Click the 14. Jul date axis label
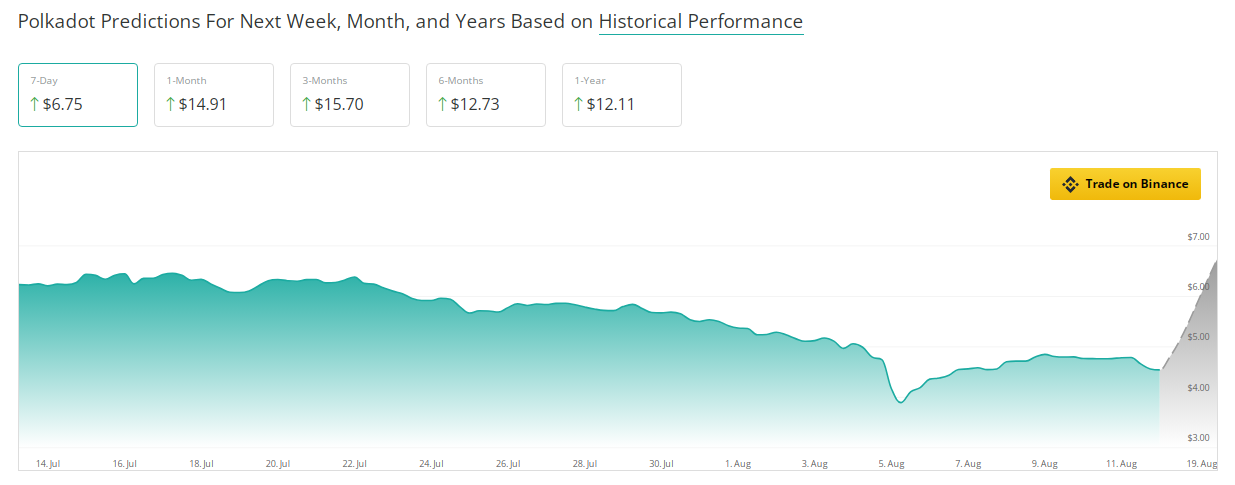The width and height of the screenshot is (1235, 485). point(48,464)
